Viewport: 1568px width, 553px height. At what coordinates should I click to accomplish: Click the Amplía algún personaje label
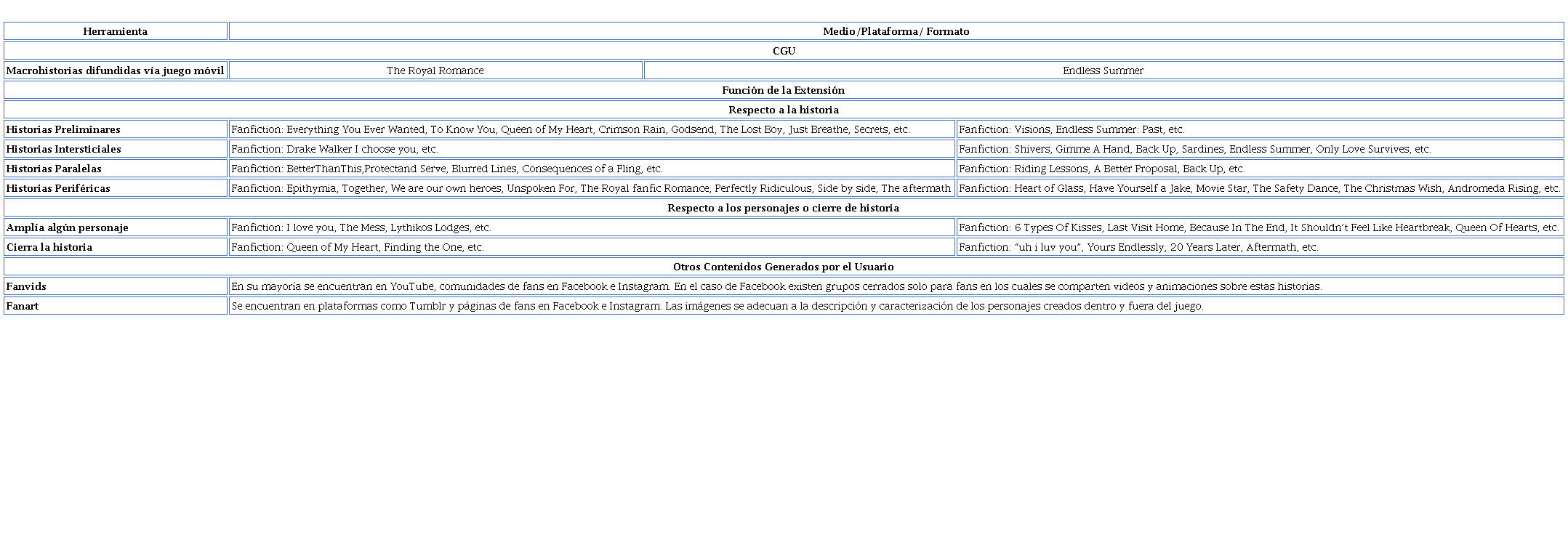click(x=67, y=227)
